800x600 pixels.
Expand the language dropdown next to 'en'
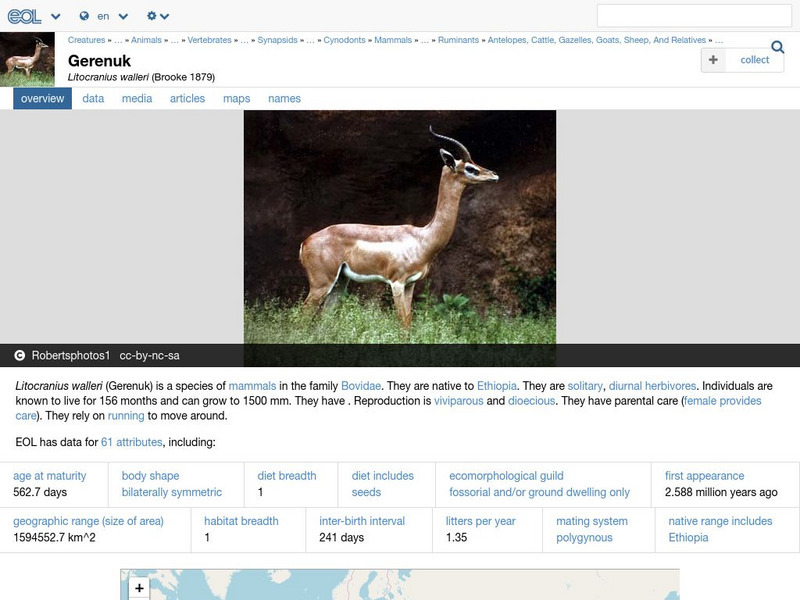(x=122, y=16)
